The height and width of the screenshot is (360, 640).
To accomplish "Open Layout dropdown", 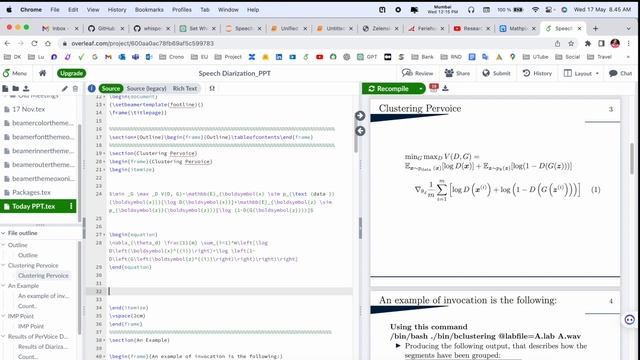I will click(x=581, y=73).
